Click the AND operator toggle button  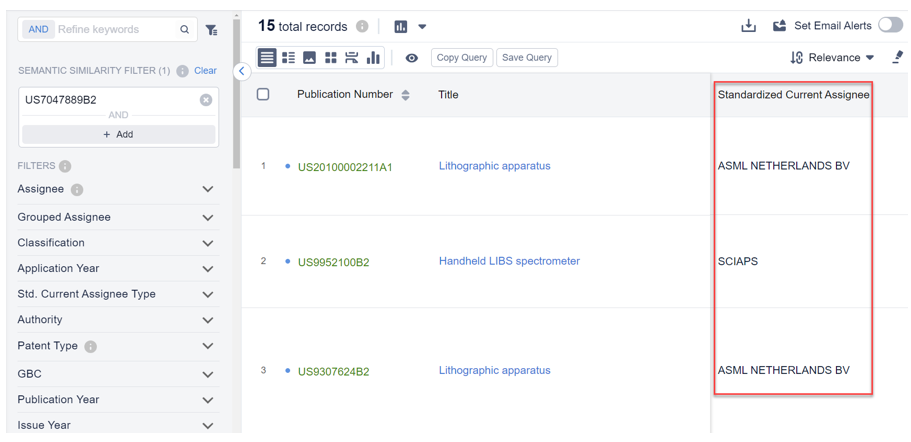(38, 30)
